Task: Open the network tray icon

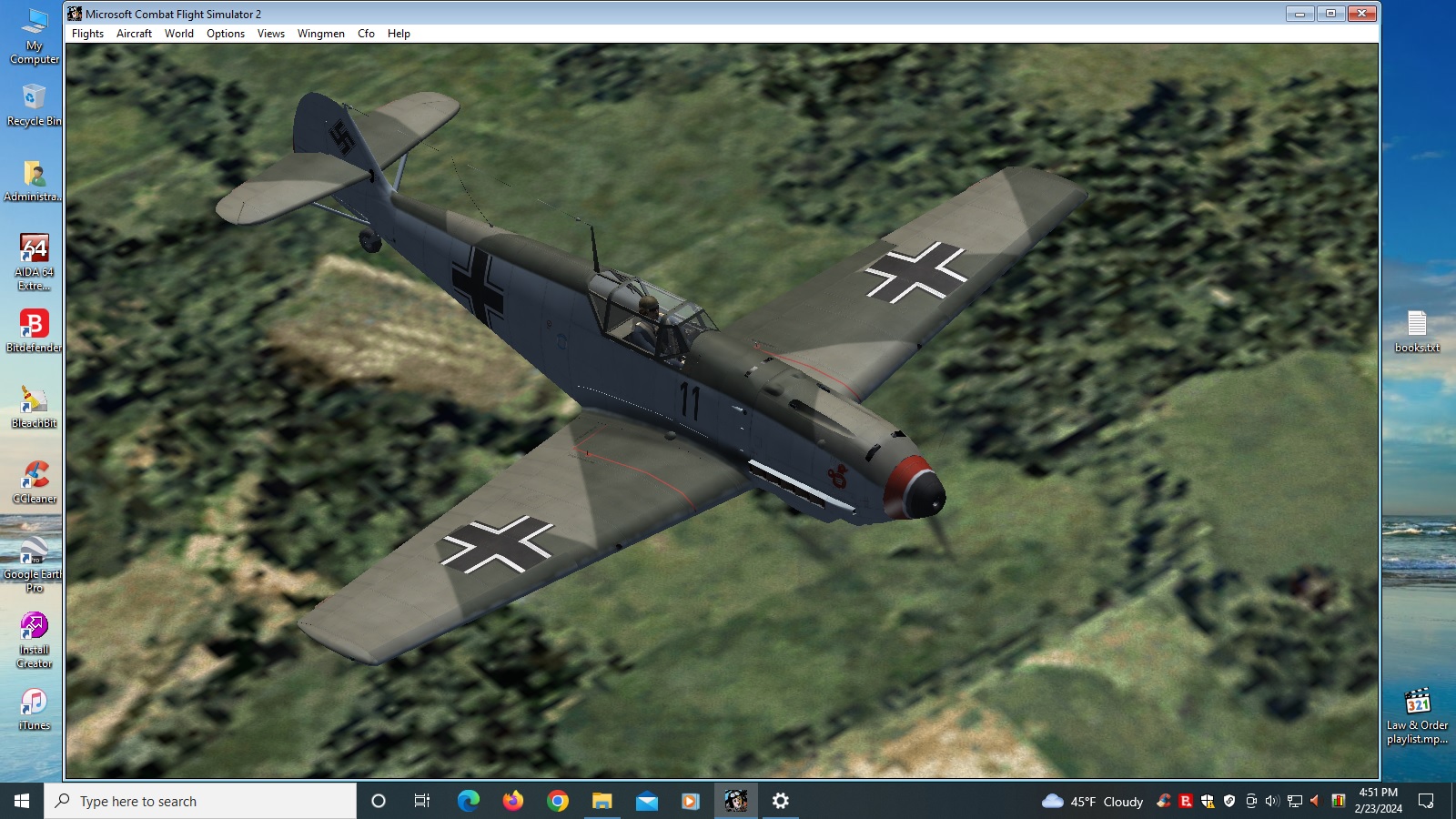Action: pyautogui.click(x=1294, y=801)
